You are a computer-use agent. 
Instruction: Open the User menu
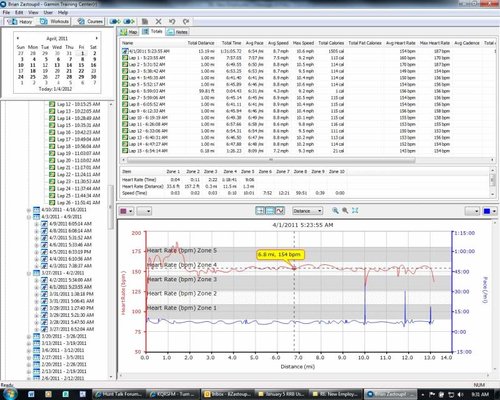[x=48, y=13]
